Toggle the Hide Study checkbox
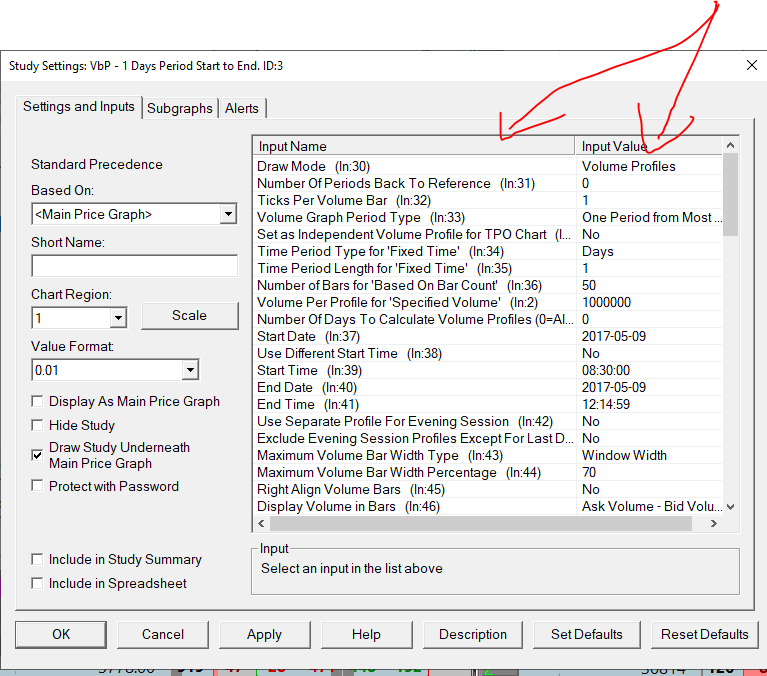Screen dimensions: 767x676 coord(37,425)
